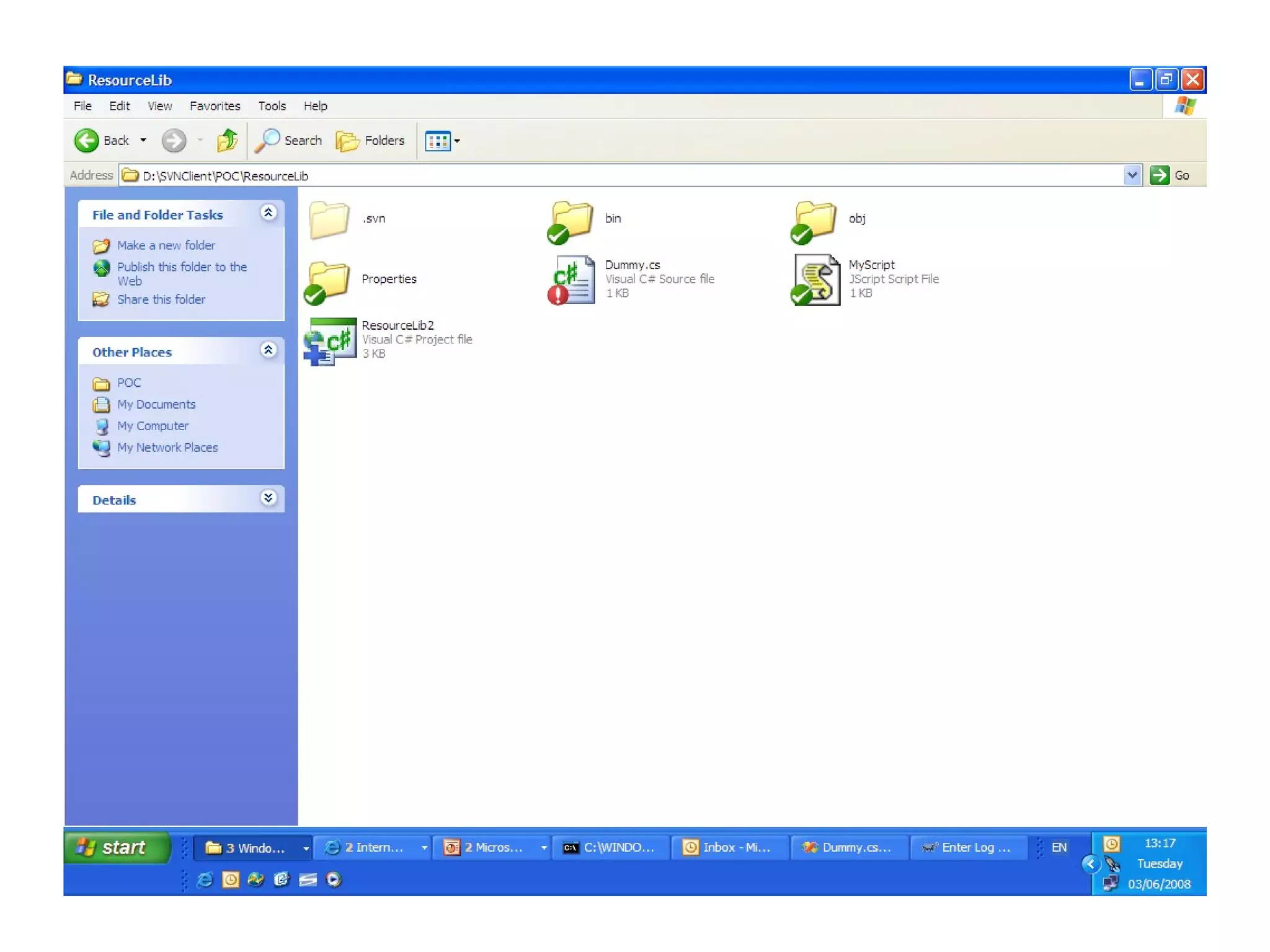Toggle the Folders pane button
The width and height of the screenshot is (1270, 952).
[370, 141]
